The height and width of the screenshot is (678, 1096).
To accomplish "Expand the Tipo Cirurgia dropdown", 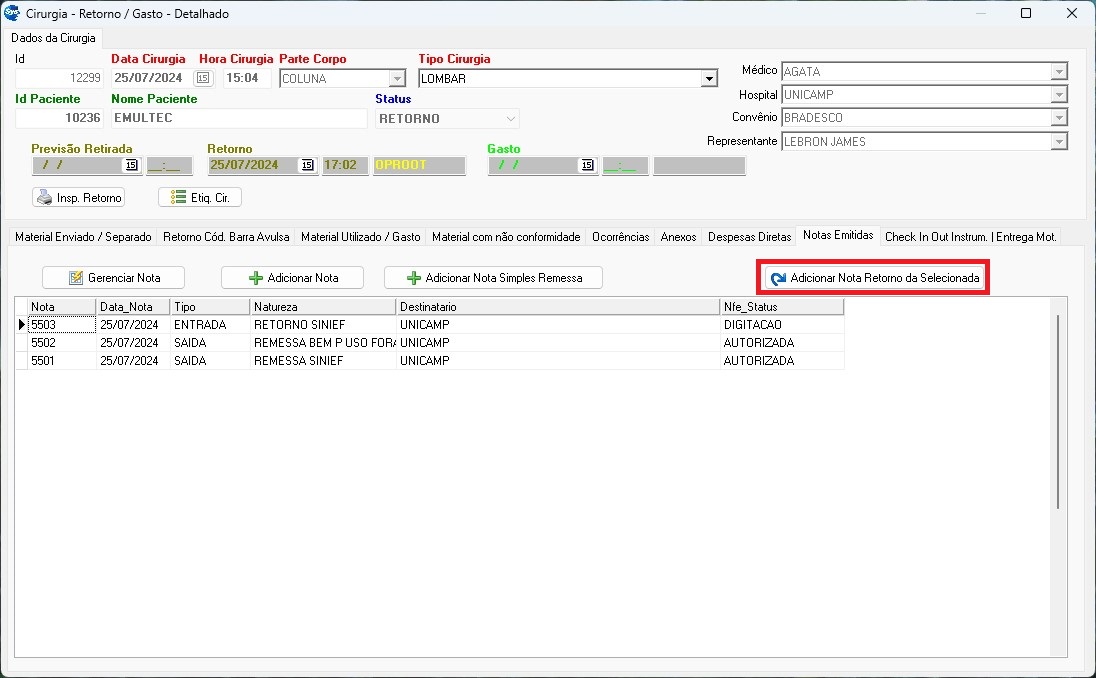I will (709, 79).
